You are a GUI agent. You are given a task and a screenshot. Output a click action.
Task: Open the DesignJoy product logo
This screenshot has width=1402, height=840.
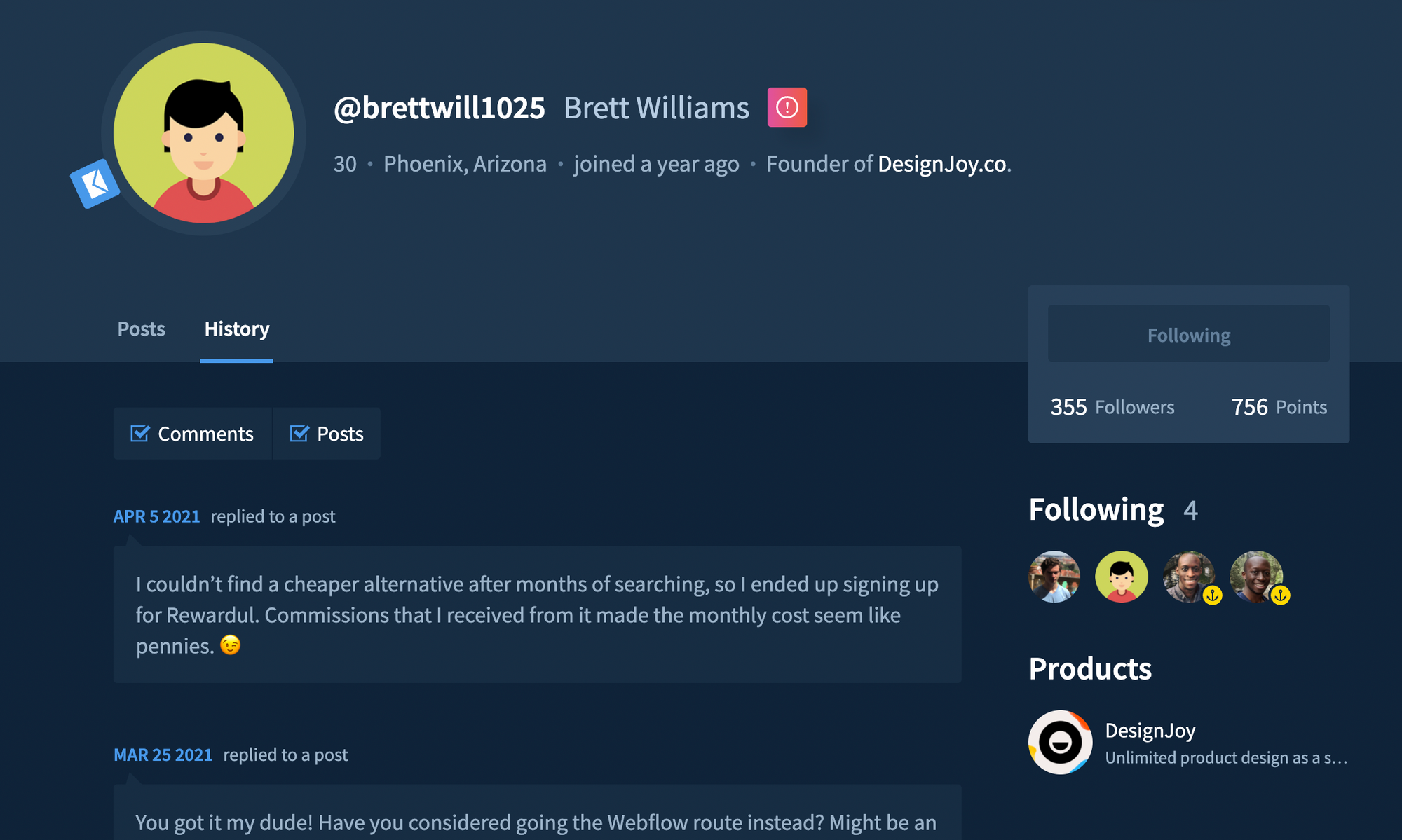click(1060, 742)
